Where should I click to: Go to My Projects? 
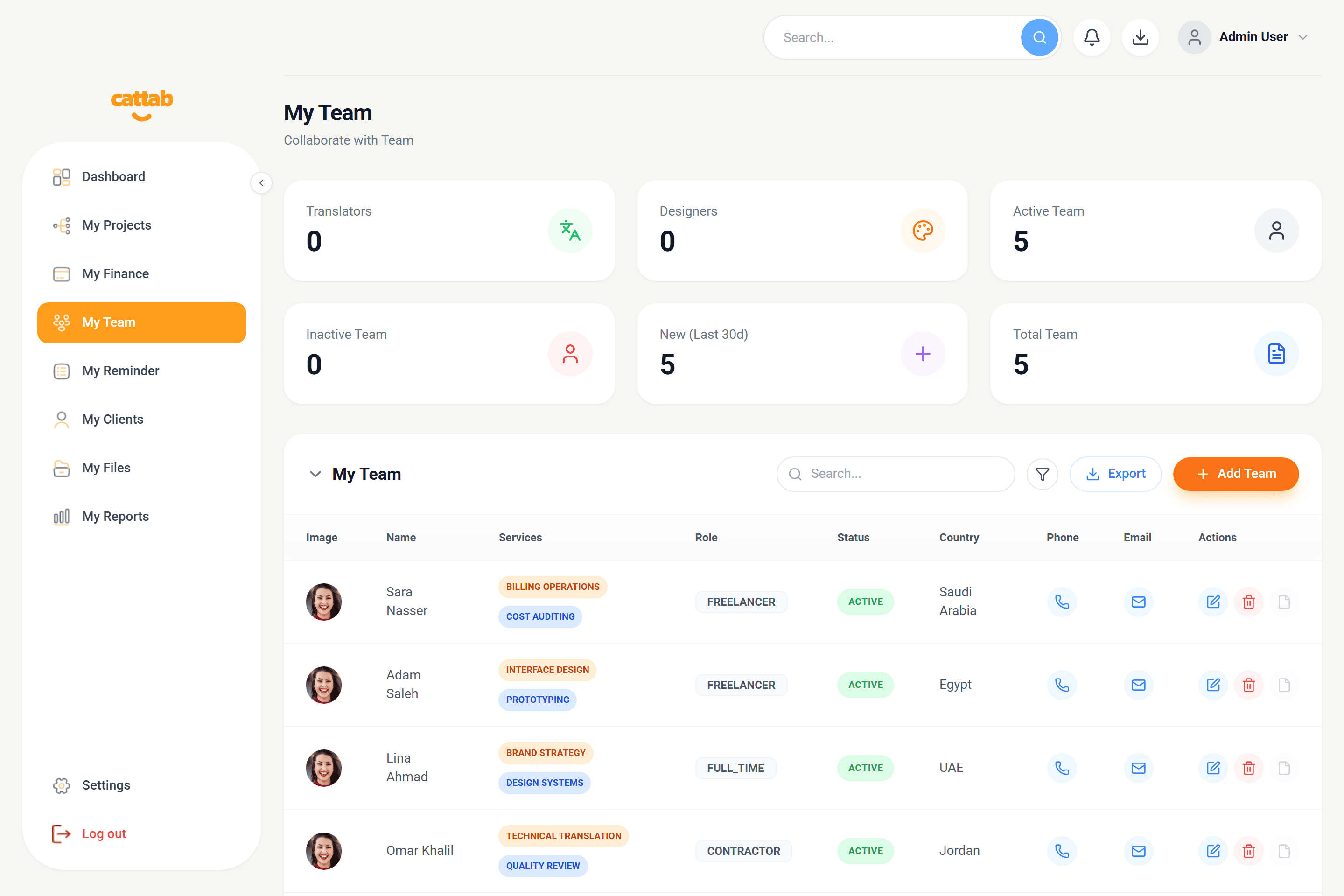coord(142,225)
